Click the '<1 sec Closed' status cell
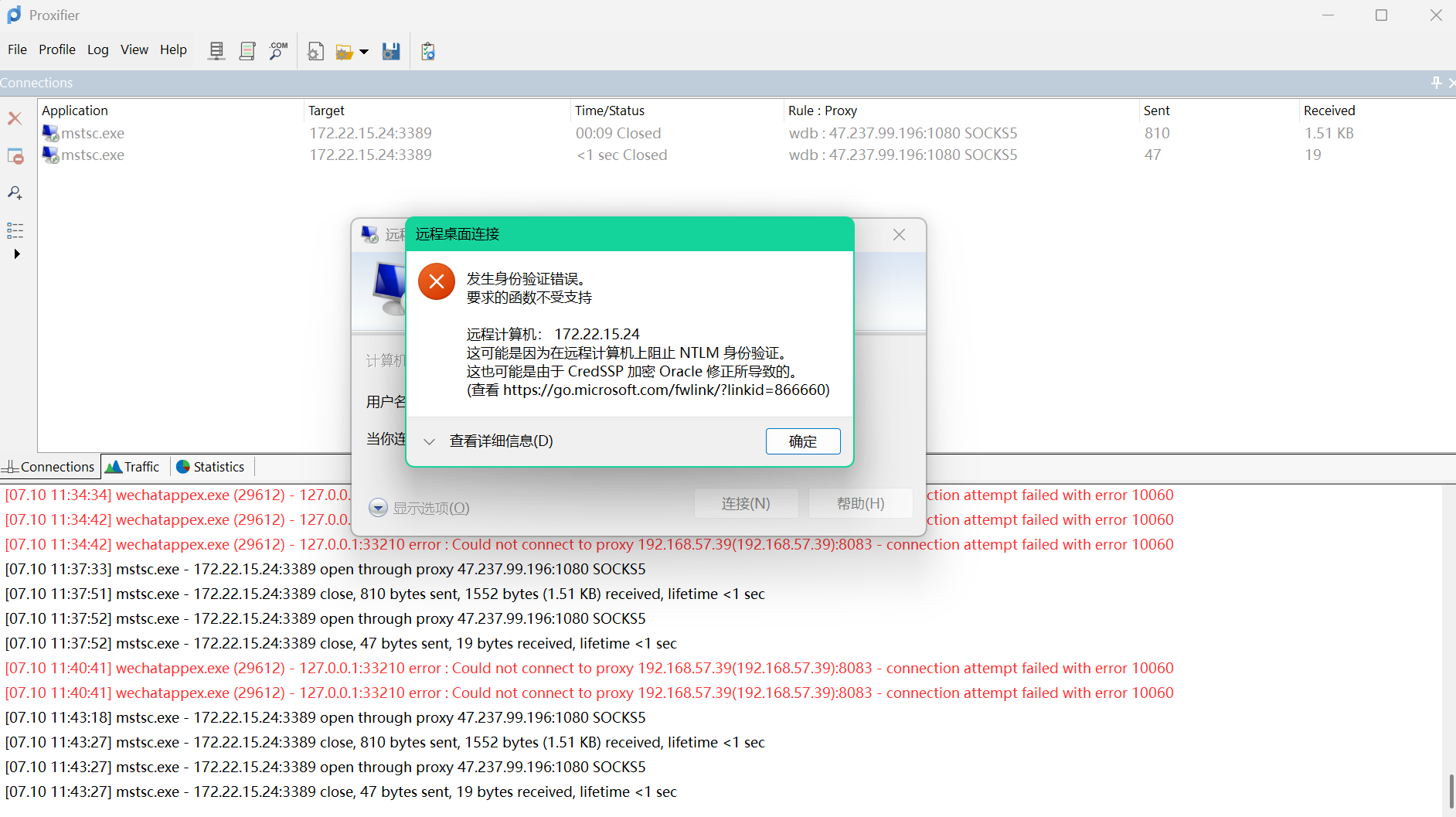The image size is (1456, 817). 622,155
